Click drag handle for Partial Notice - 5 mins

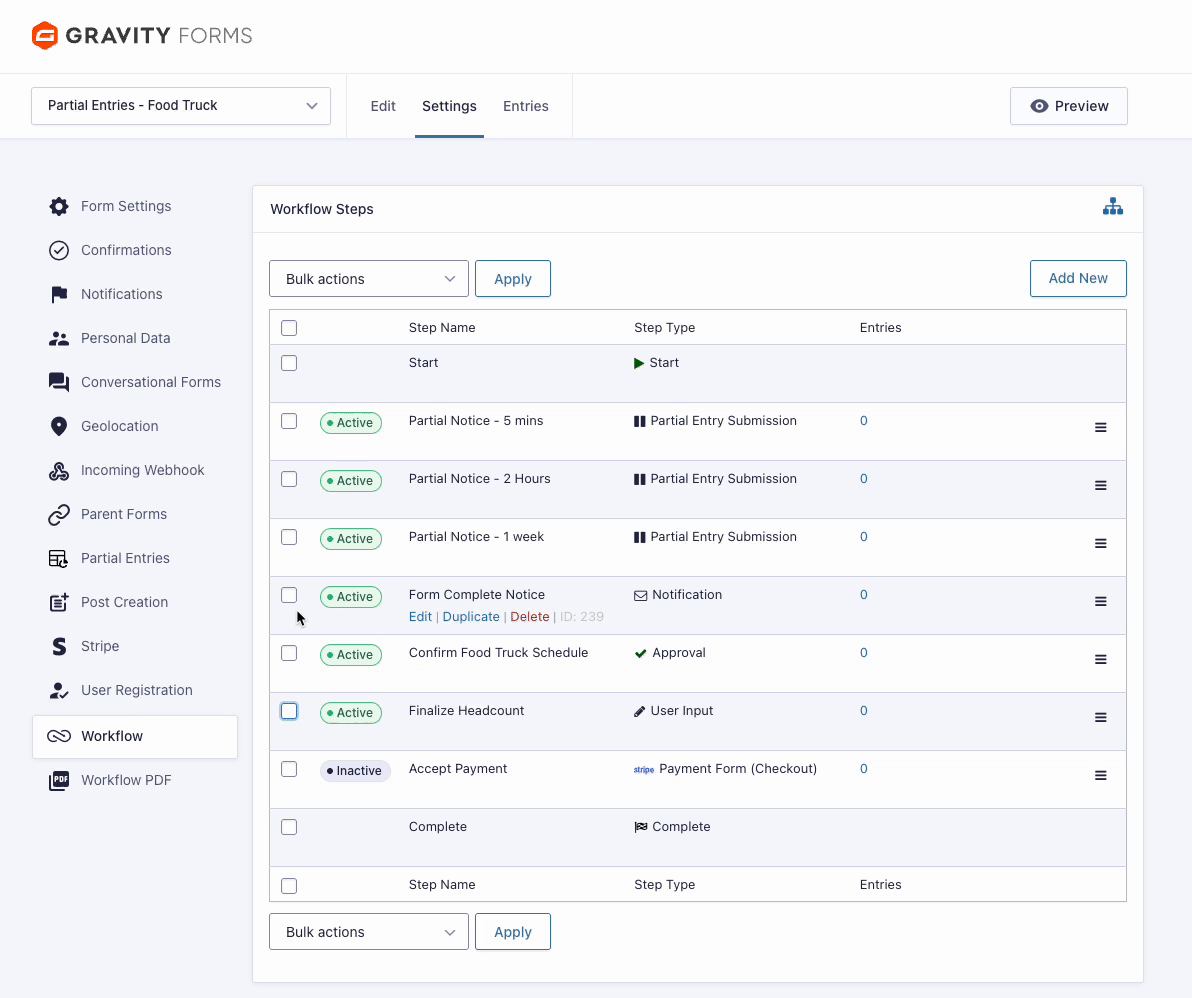pyautogui.click(x=1100, y=427)
